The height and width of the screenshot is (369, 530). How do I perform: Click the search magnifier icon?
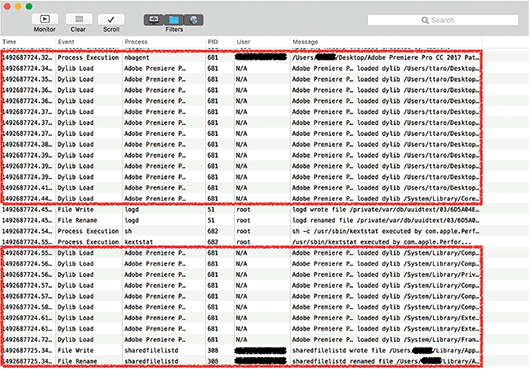[x=425, y=20]
